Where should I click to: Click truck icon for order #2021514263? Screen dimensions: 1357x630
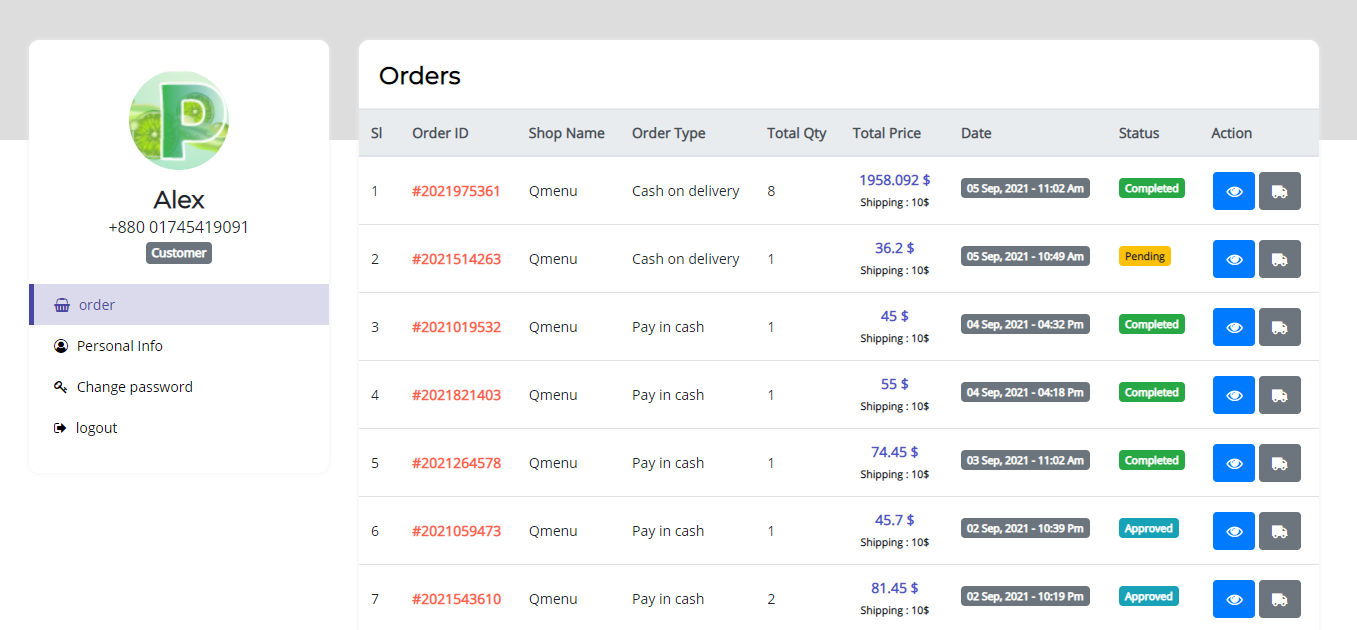click(1279, 259)
